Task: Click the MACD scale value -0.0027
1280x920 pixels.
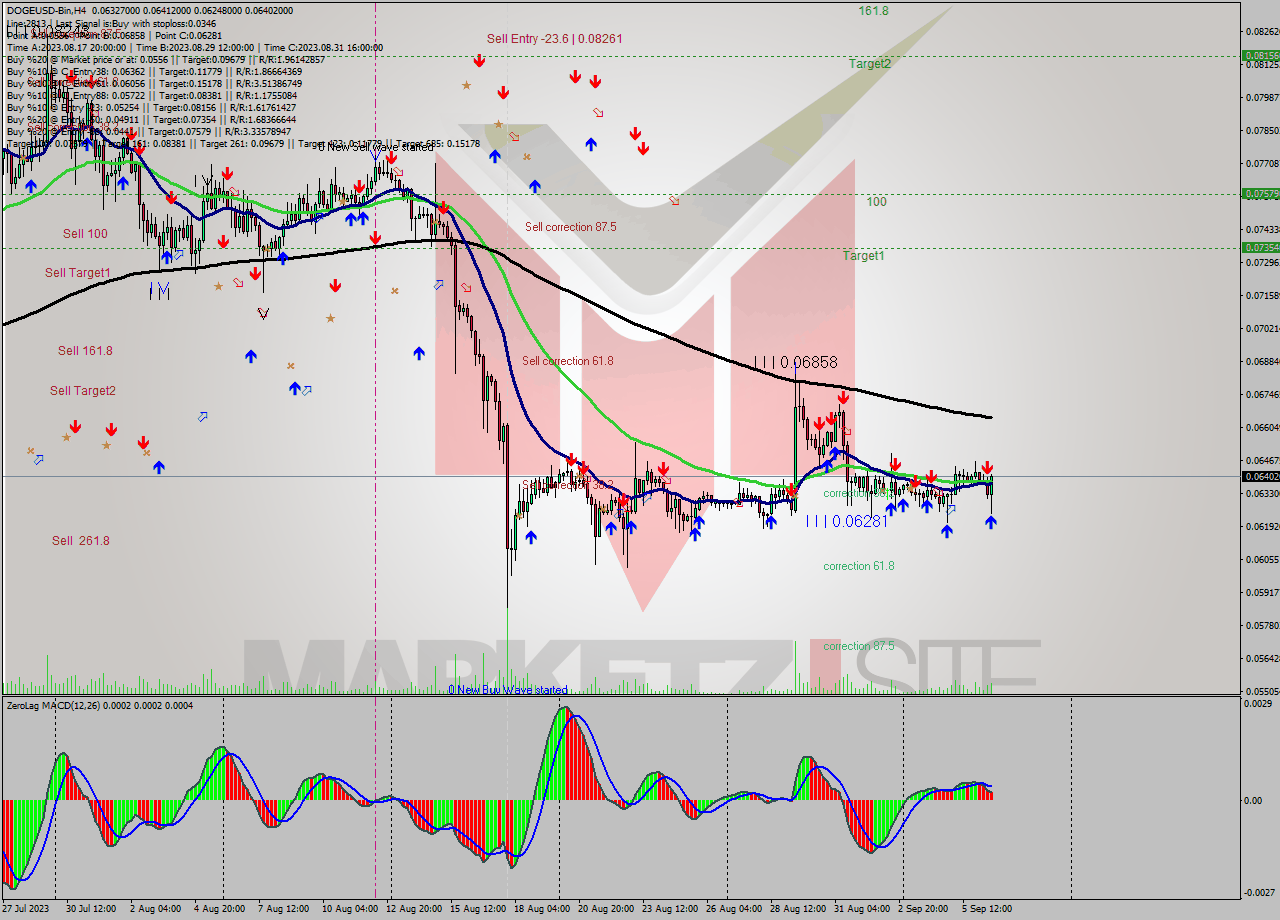Action: 1258,892
